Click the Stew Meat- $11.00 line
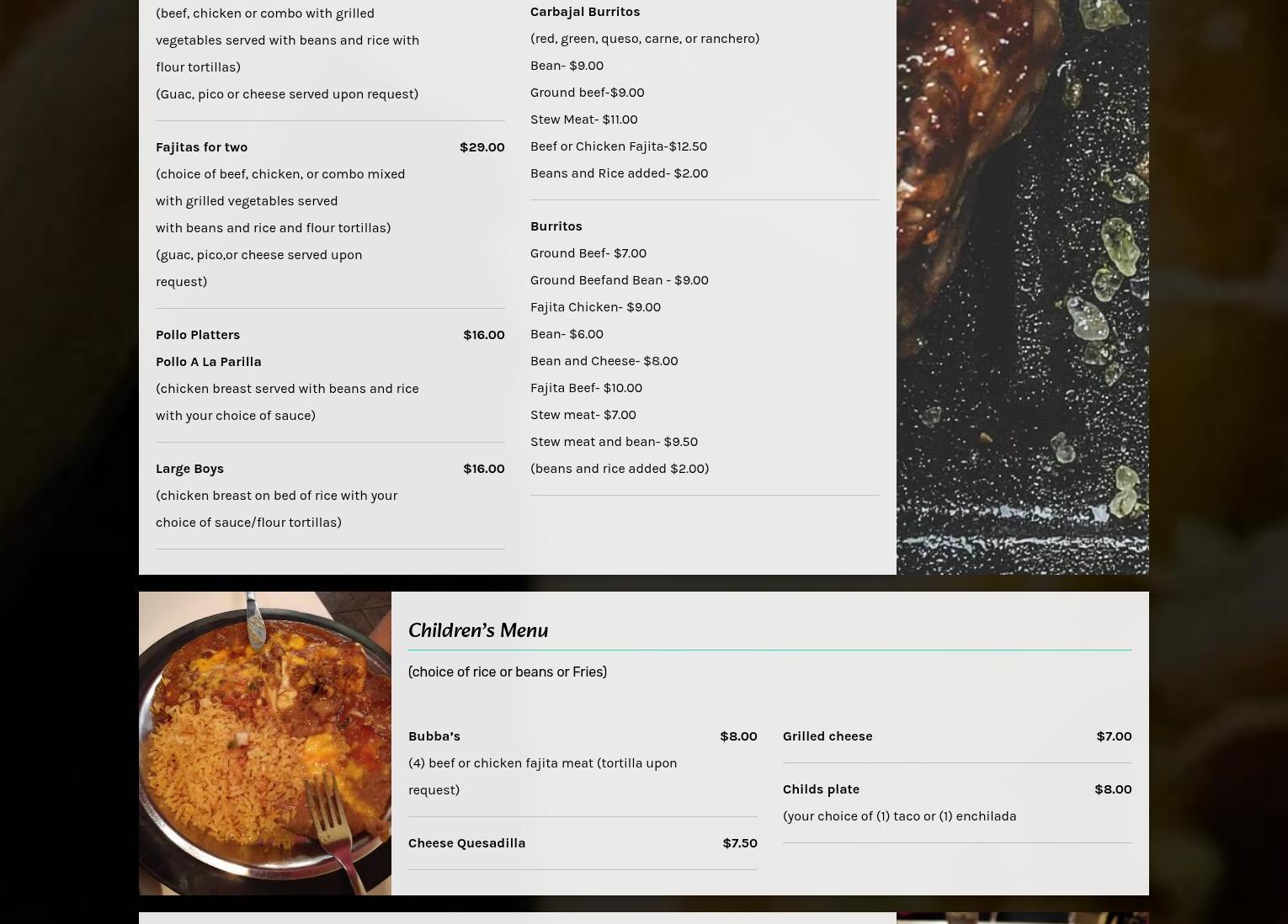This screenshot has height=924, width=1288. point(583,119)
